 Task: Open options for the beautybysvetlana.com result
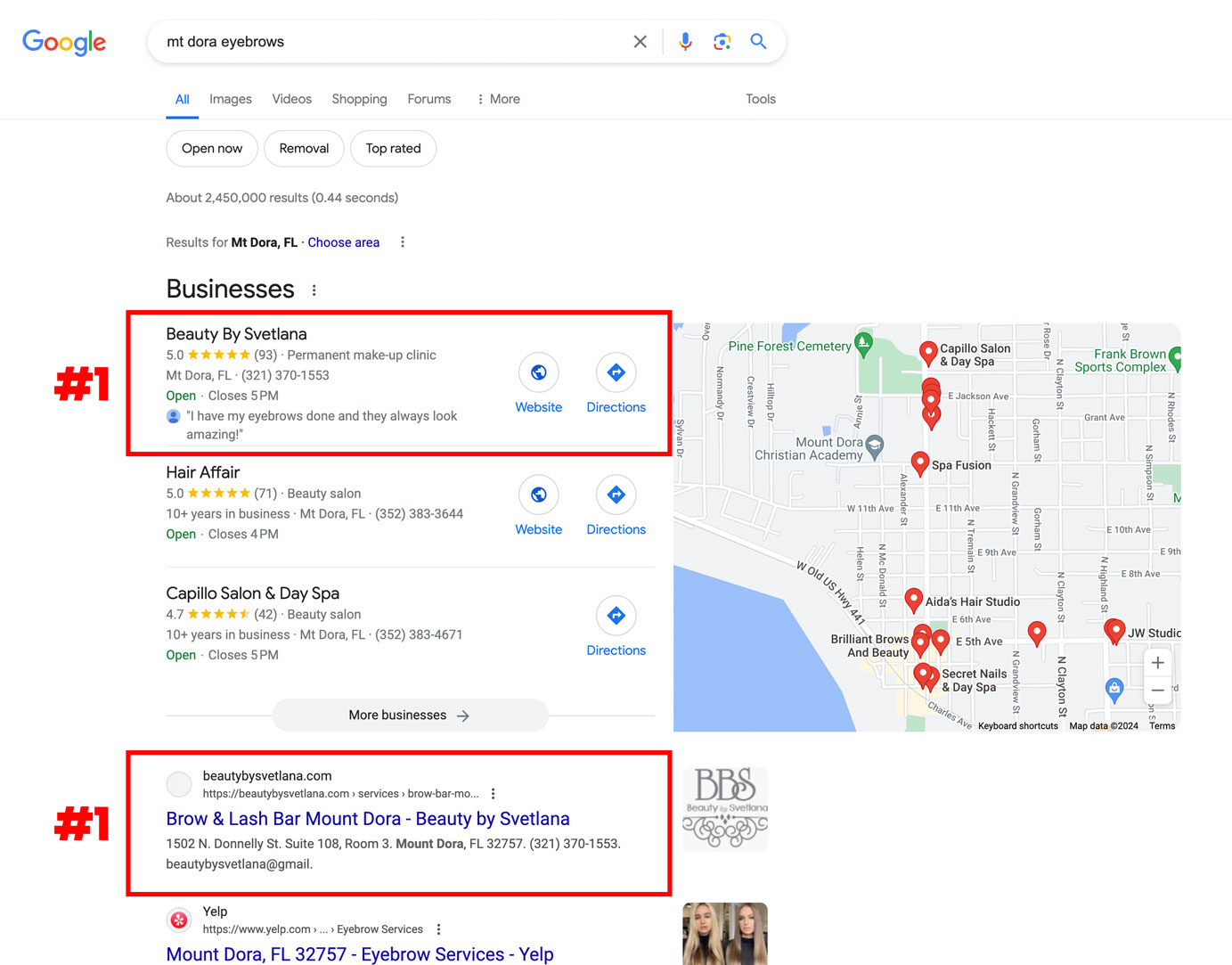(494, 794)
